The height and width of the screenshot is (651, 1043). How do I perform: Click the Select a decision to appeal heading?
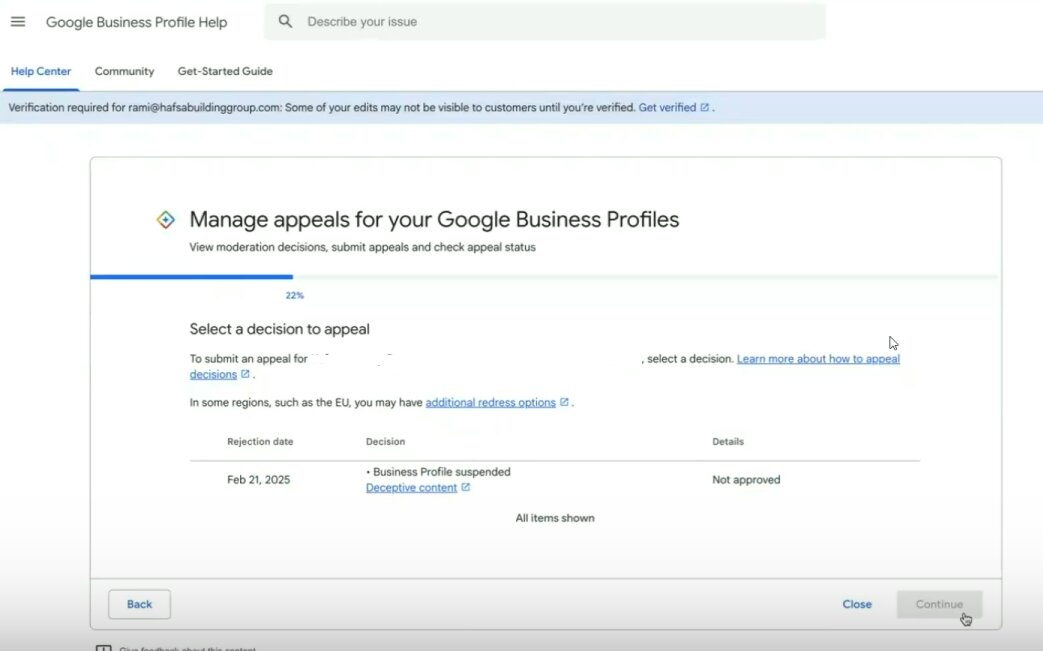click(279, 328)
